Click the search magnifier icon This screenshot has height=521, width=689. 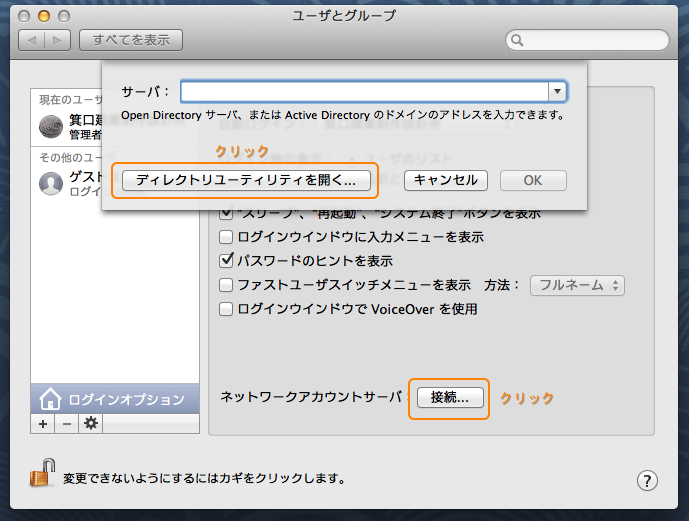pyautogui.click(x=517, y=40)
